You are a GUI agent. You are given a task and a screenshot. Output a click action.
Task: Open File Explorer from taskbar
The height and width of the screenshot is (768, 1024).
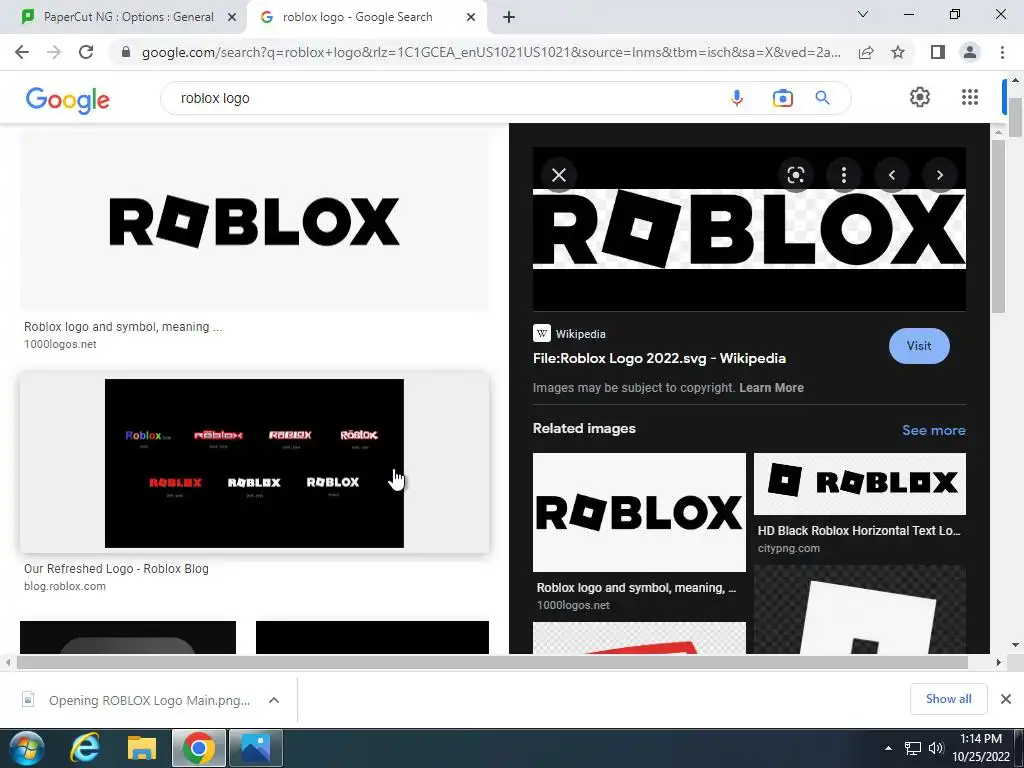(x=142, y=748)
